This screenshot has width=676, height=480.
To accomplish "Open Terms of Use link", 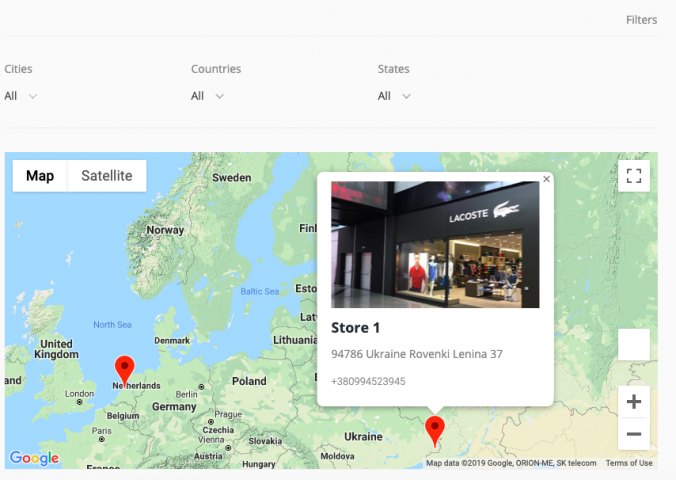I will [629, 463].
